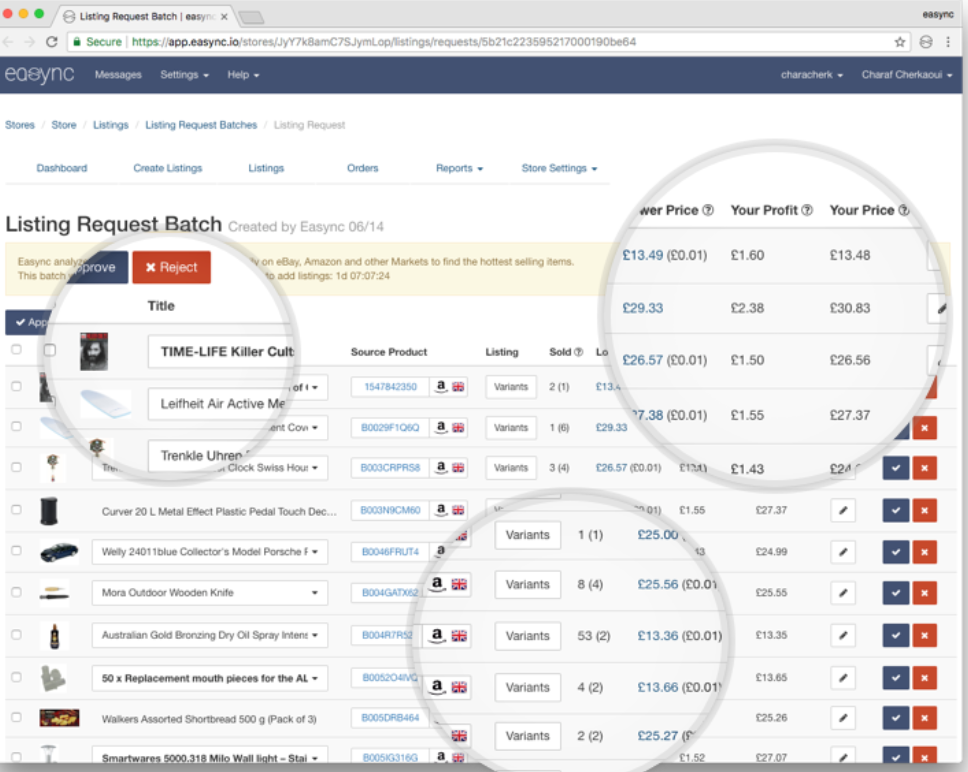Expand the Reports dropdown tab
Screen dimensions: 968x772
point(459,168)
